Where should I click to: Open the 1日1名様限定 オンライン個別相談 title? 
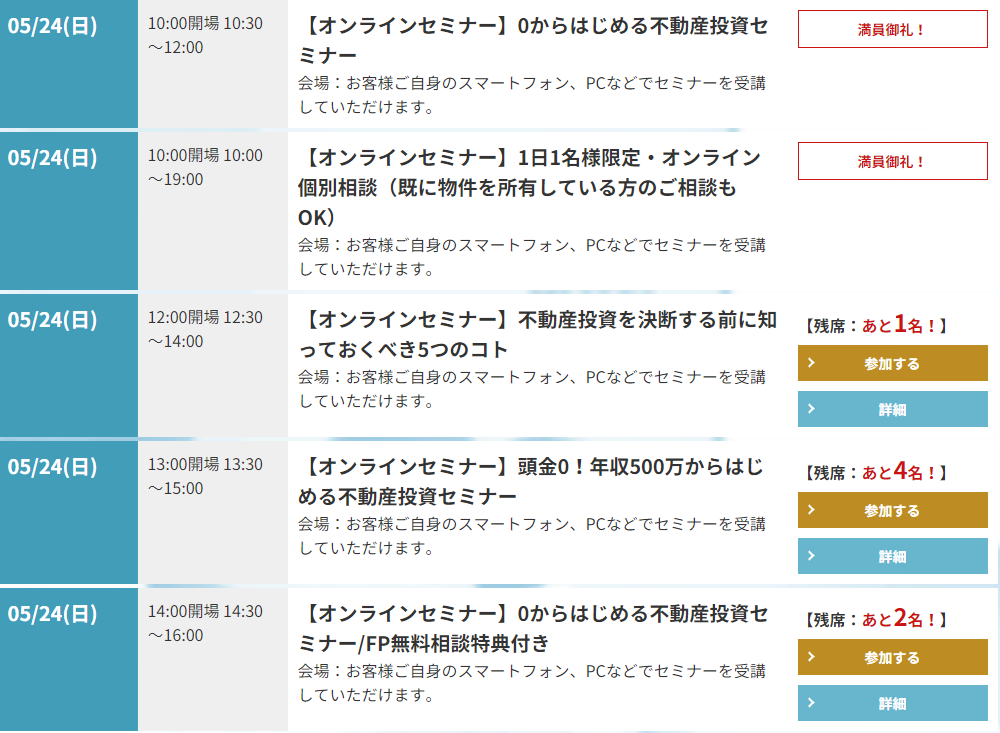point(530,187)
